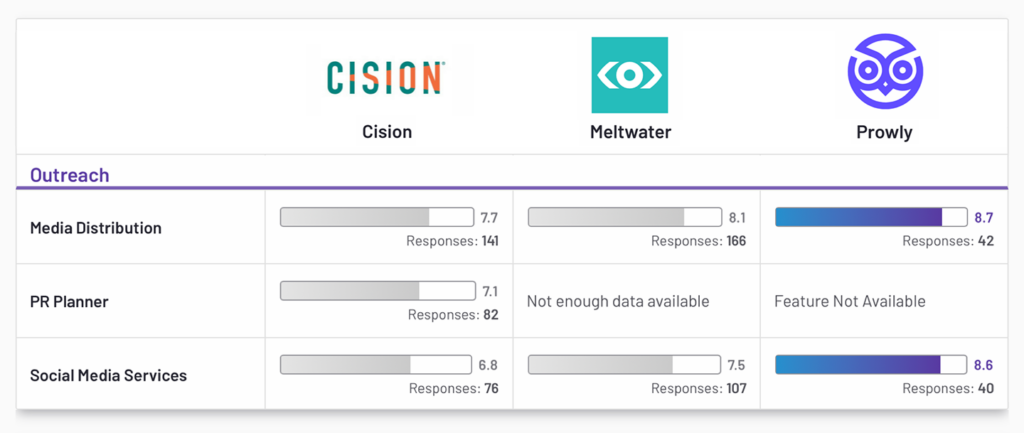Open the Outreach section heading
This screenshot has width=1024, height=433.
(69, 175)
